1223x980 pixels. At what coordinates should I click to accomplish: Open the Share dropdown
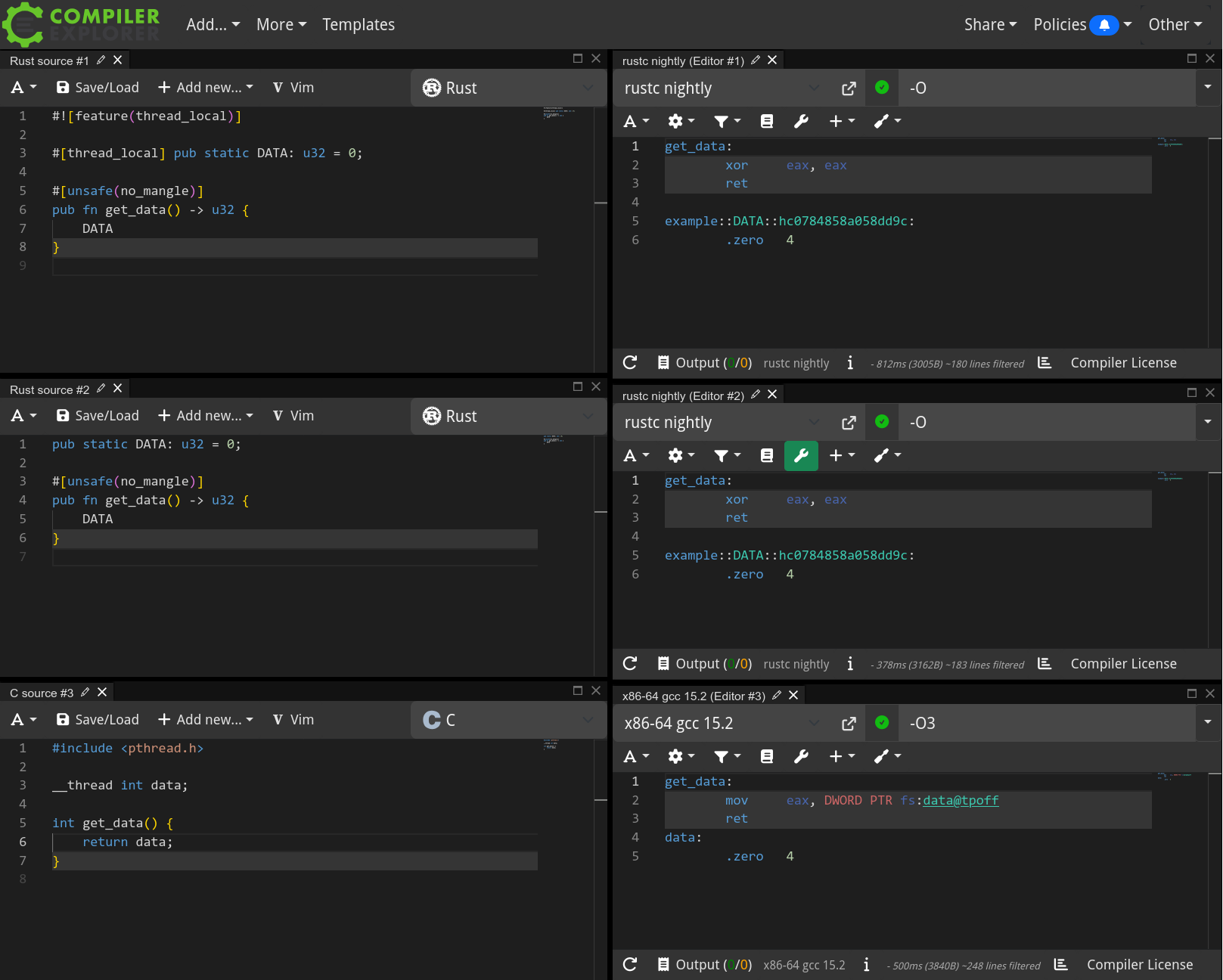click(990, 24)
